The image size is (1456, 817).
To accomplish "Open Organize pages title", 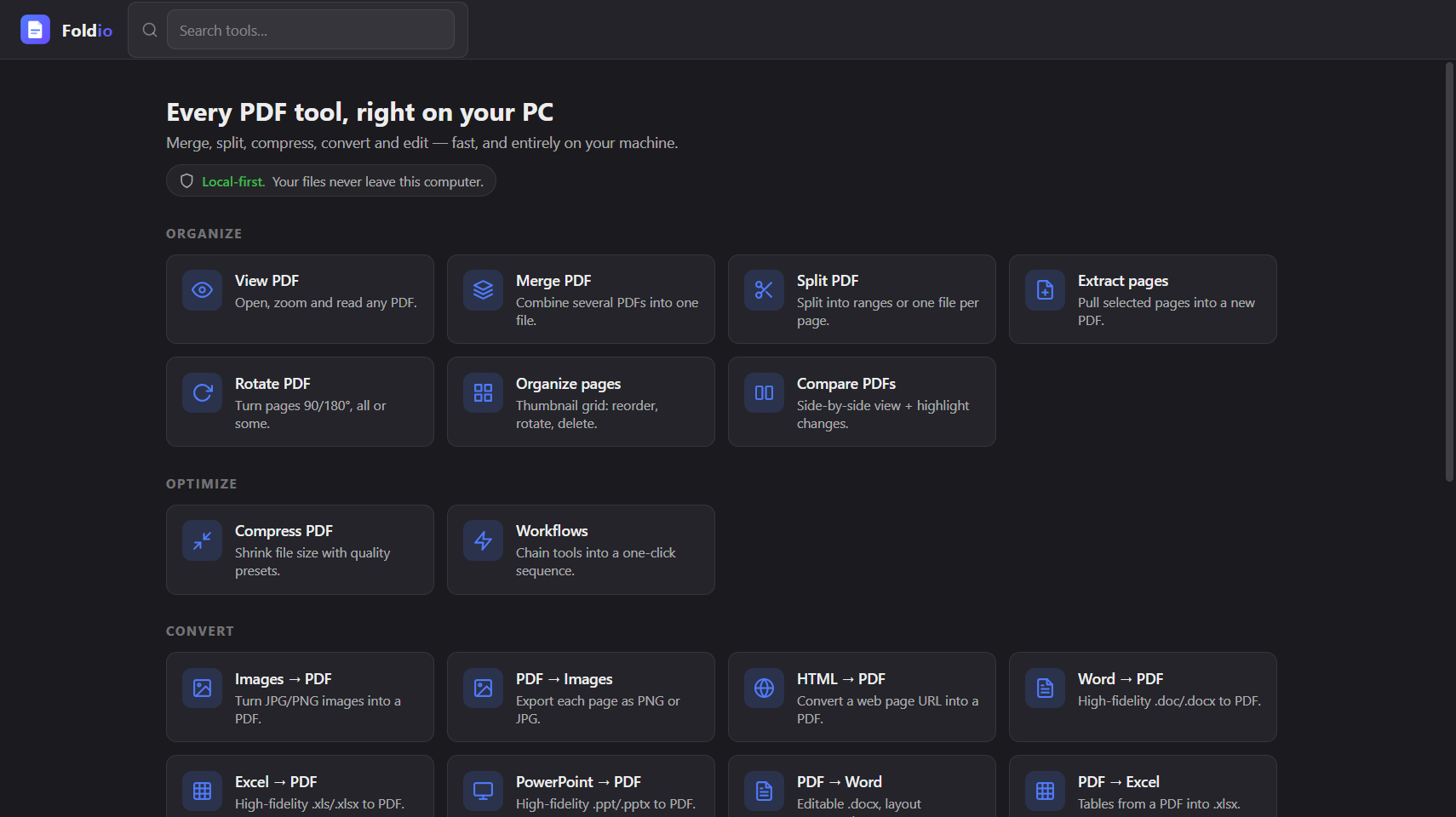I will [x=568, y=384].
